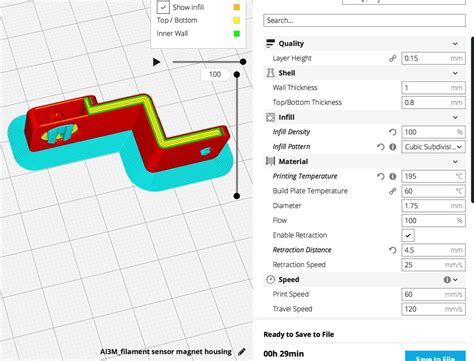Click the Quality category icon

(x=270, y=43)
